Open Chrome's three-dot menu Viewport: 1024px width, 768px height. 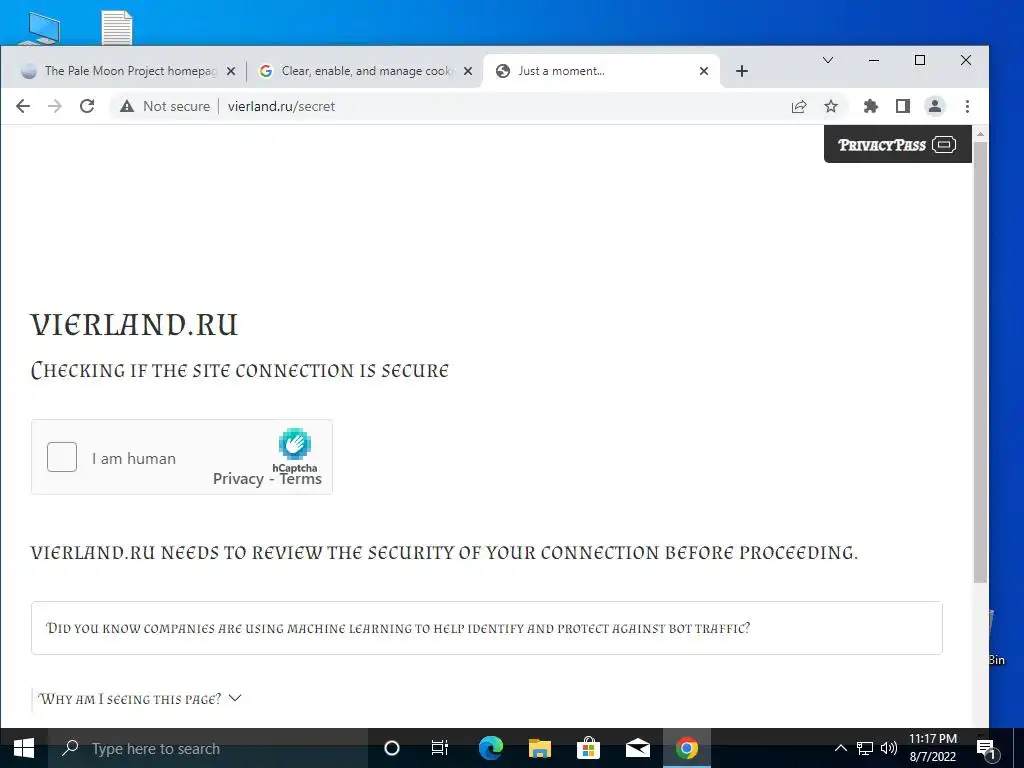pos(967,106)
